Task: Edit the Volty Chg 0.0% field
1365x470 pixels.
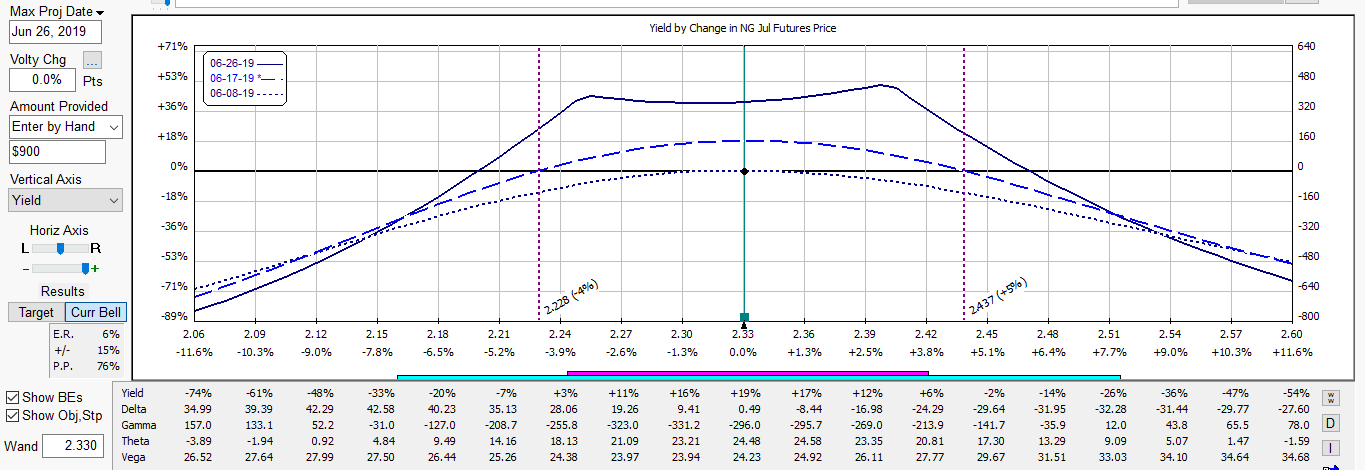Action: [x=42, y=80]
